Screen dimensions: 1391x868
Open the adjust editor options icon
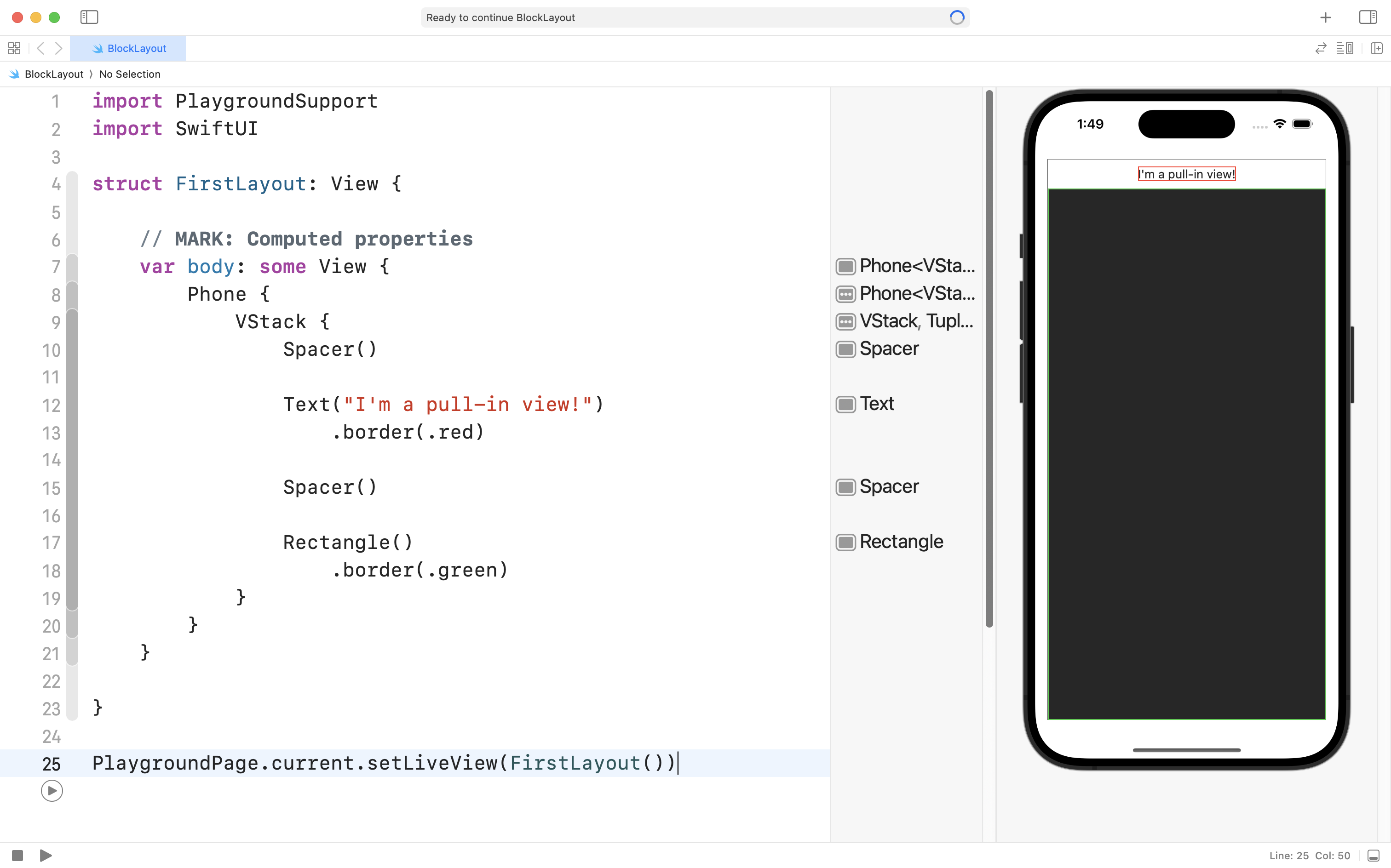coord(1345,48)
